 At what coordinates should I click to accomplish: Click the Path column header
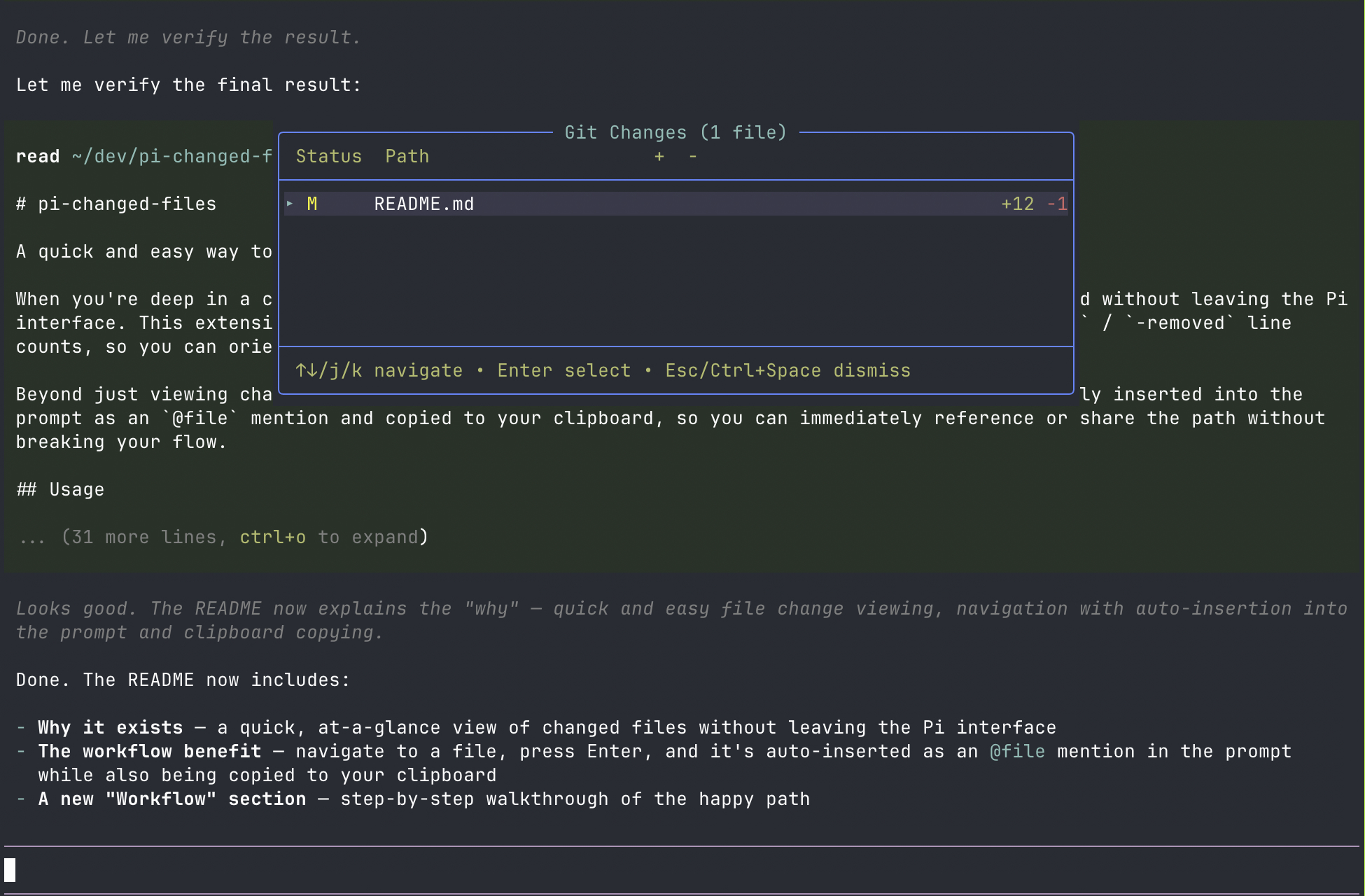click(x=407, y=156)
